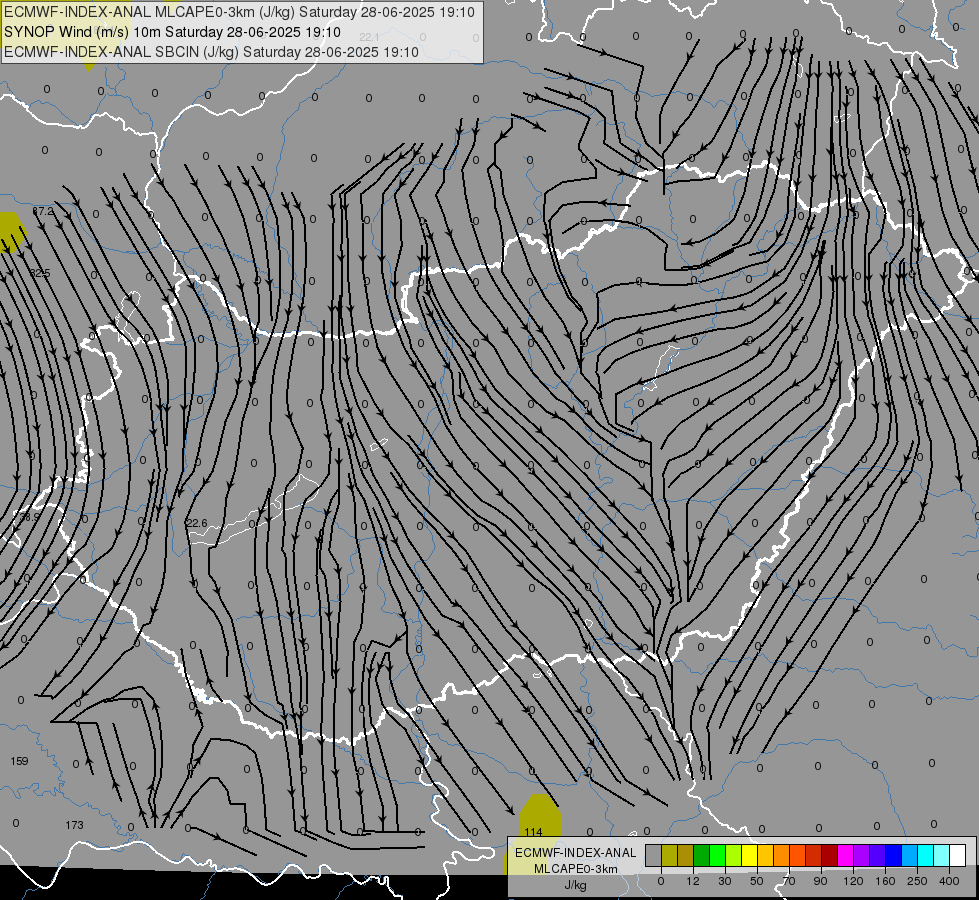The height and width of the screenshot is (900, 979).
Task: Click the SBCIN title line in the header
Action: point(211,52)
